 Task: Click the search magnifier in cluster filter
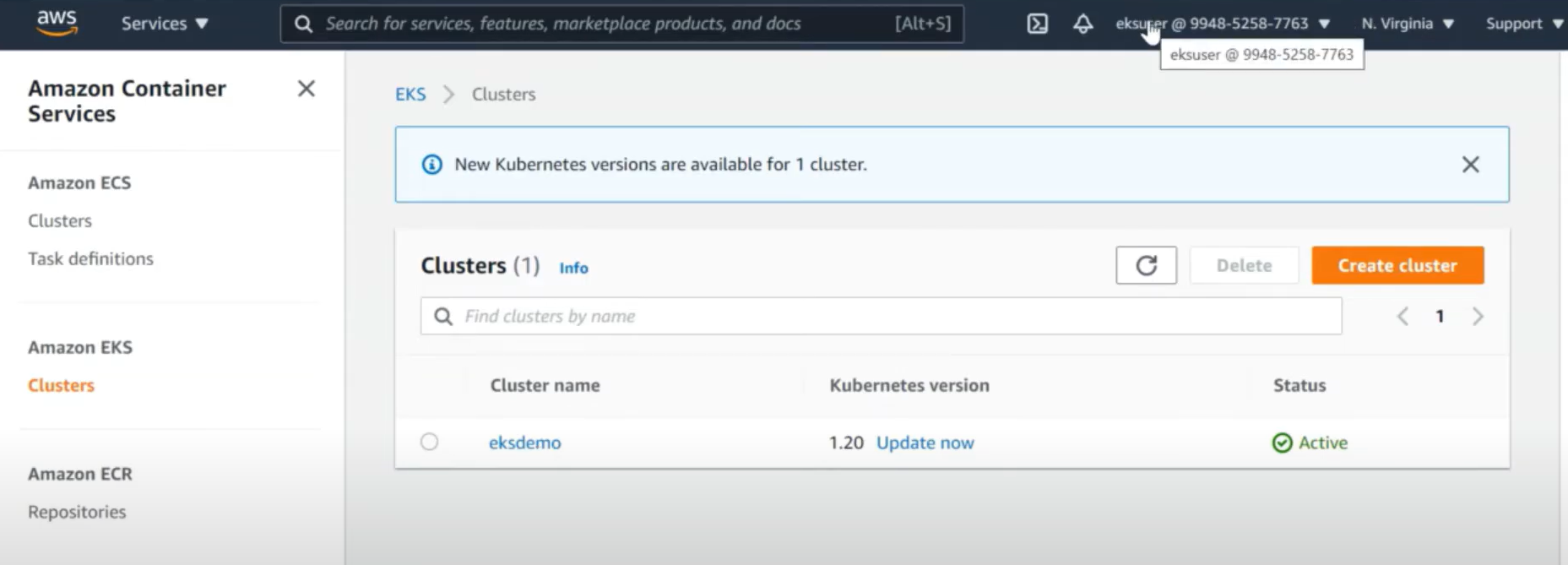[x=442, y=316]
